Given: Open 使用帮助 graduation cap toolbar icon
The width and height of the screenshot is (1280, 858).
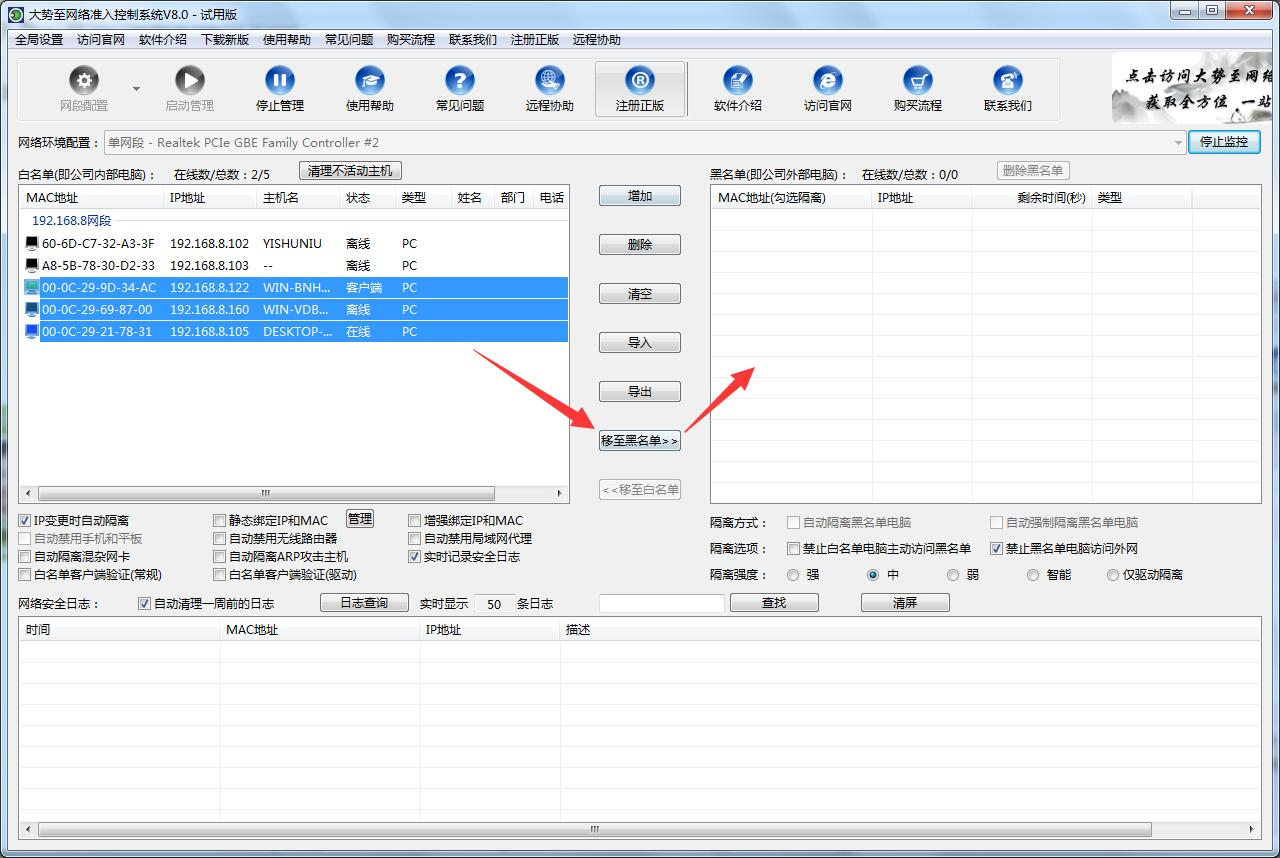Looking at the screenshot, I should [x=370, y=81].
